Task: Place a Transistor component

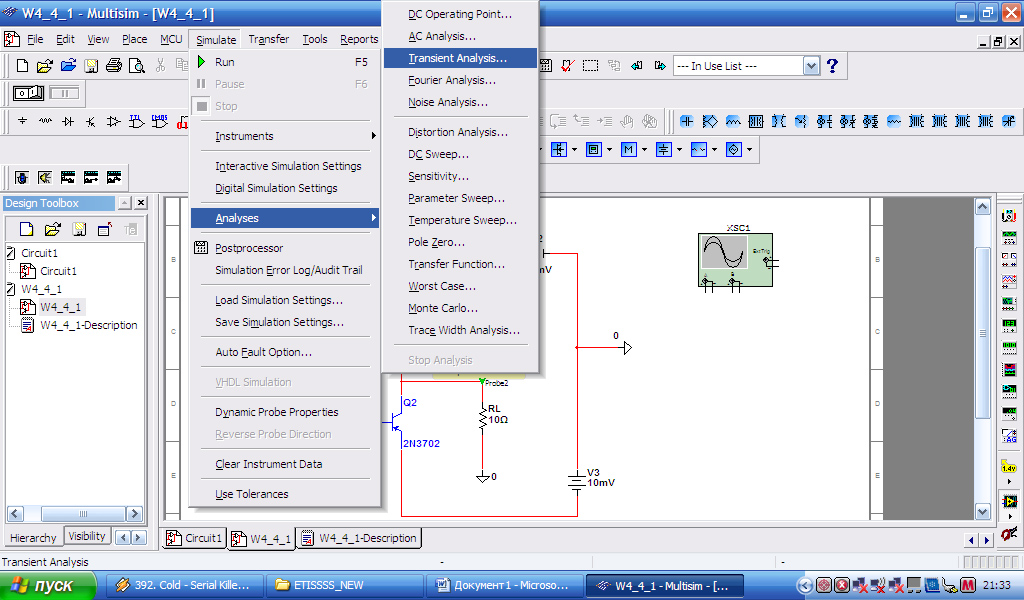Action: [91, 121]
